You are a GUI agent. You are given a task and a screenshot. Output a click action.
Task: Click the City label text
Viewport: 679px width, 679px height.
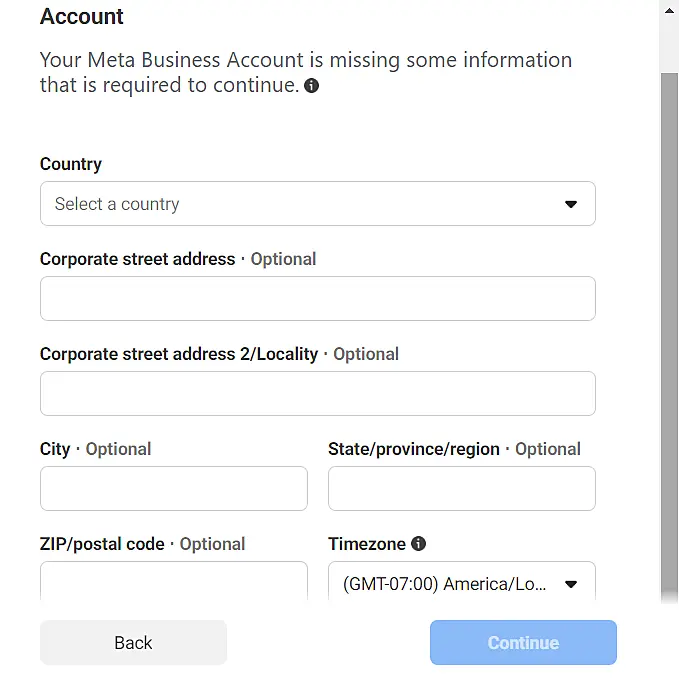55,449
